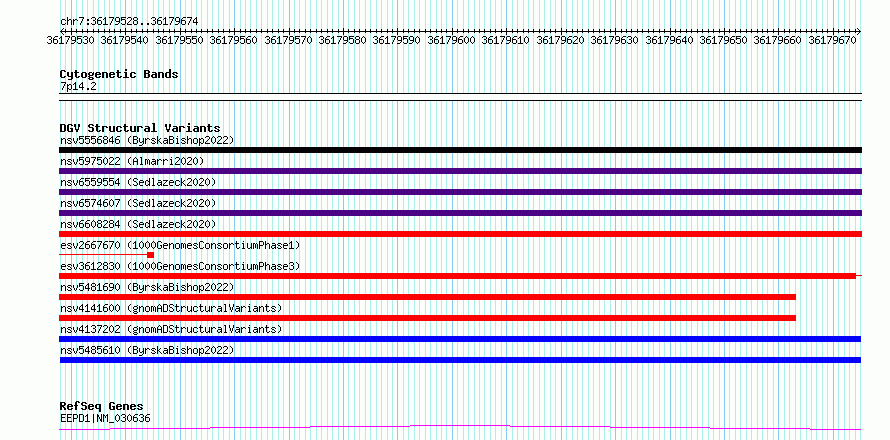This screenshot has height=440, width=890.
Task: Click the red nsv6608284 variant bar
Action: click(x=460, y=234)
